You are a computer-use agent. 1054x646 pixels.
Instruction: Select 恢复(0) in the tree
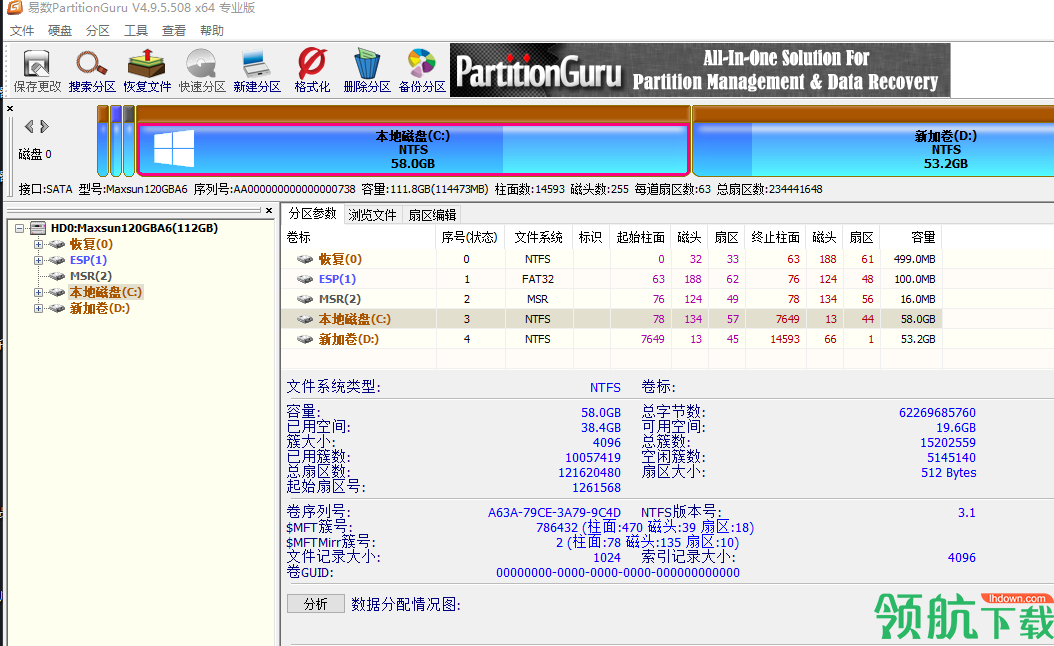click(x=91, y=244)
